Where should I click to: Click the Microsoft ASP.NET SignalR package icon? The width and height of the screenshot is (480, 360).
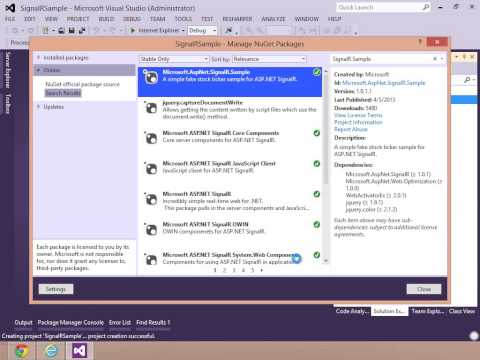tap(151, 199)
